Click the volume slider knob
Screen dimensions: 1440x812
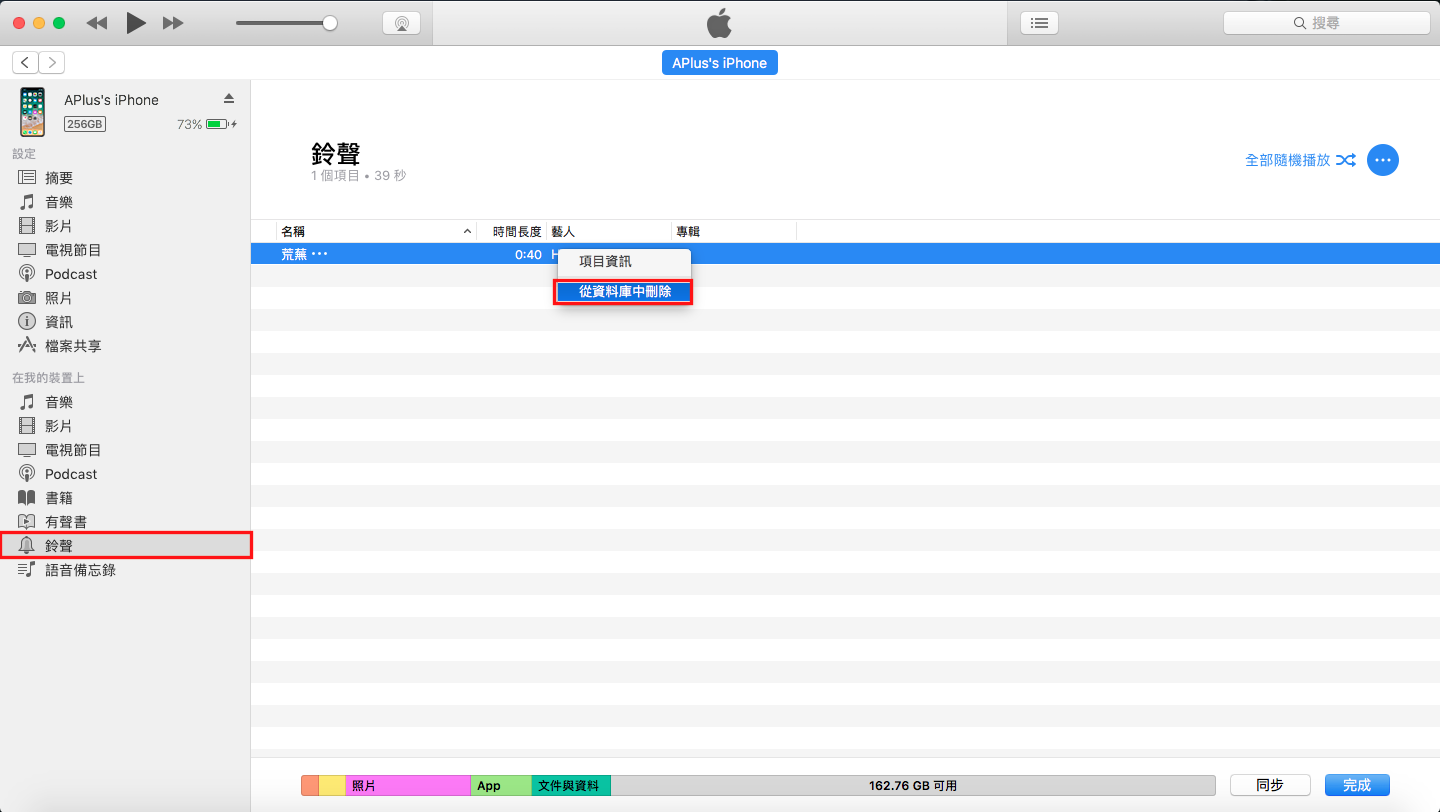(x=330, y=23)
